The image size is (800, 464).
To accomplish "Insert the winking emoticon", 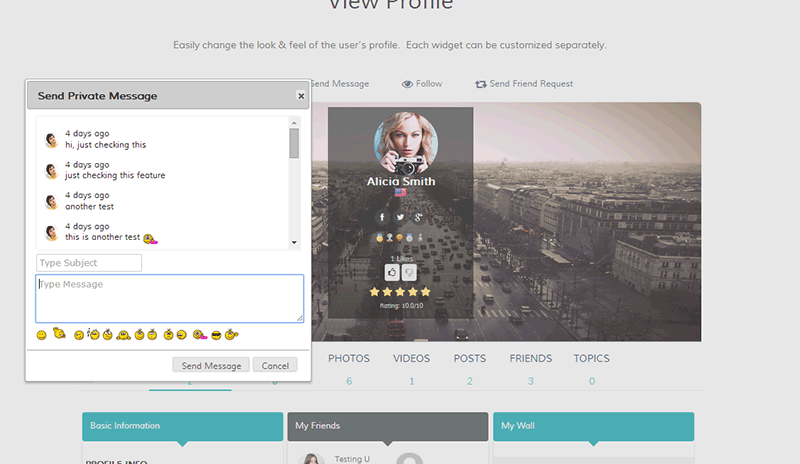I will pos(79,335).
